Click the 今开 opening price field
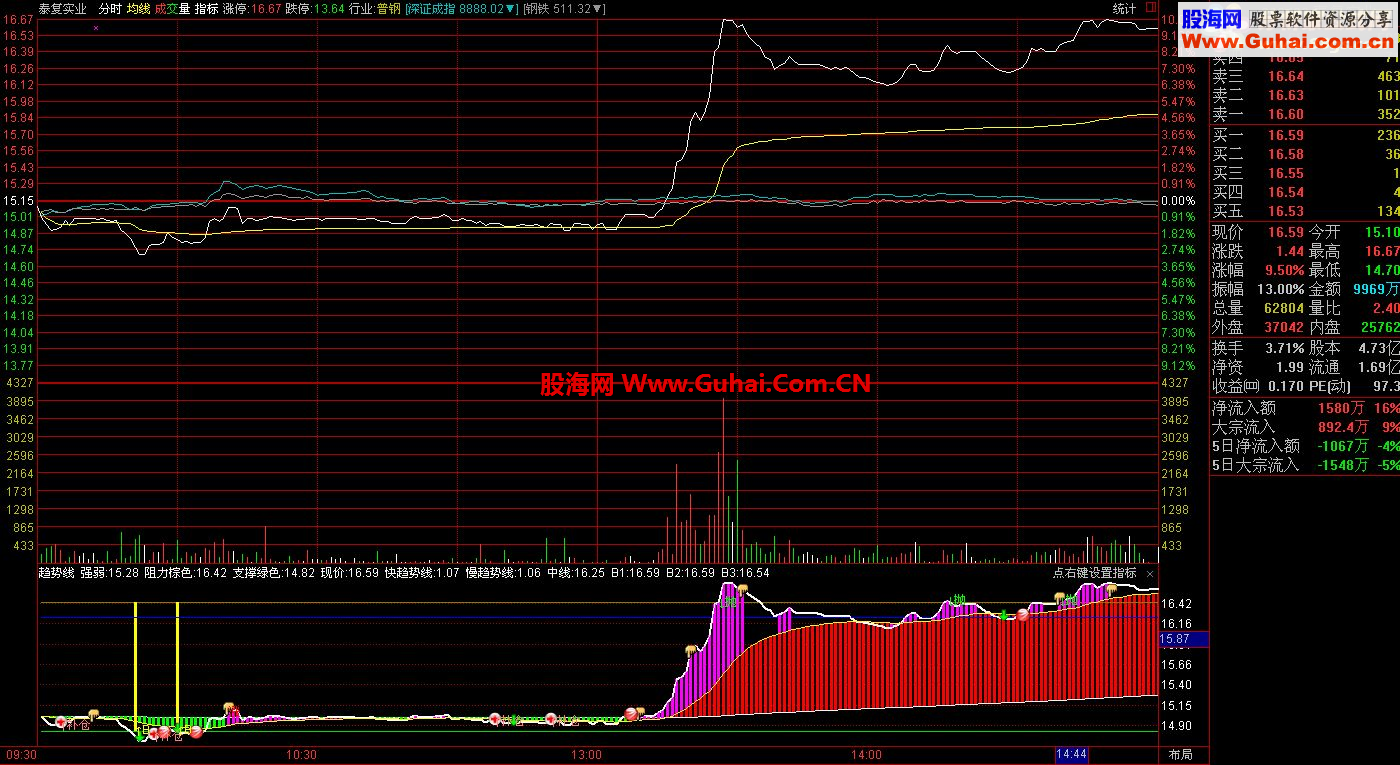The image size is (1400, 765). pos(1354,232)
